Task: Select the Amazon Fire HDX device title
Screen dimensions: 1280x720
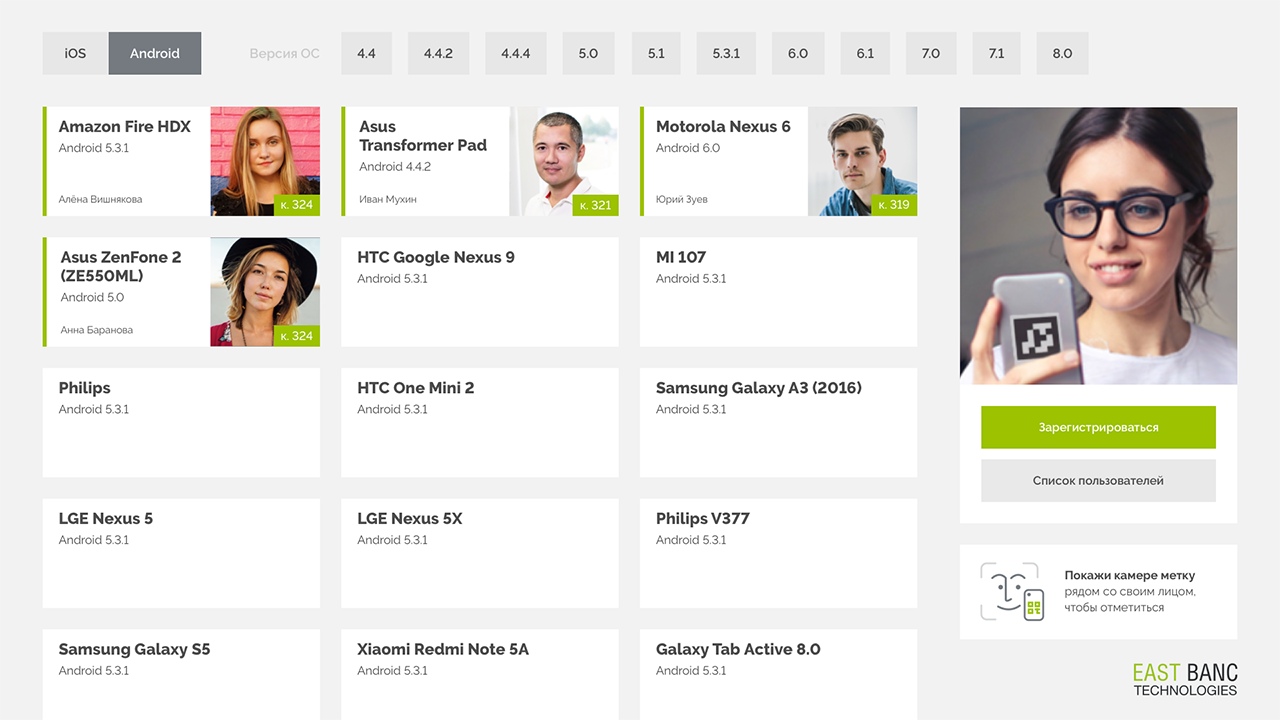Action: coord(124,127)
